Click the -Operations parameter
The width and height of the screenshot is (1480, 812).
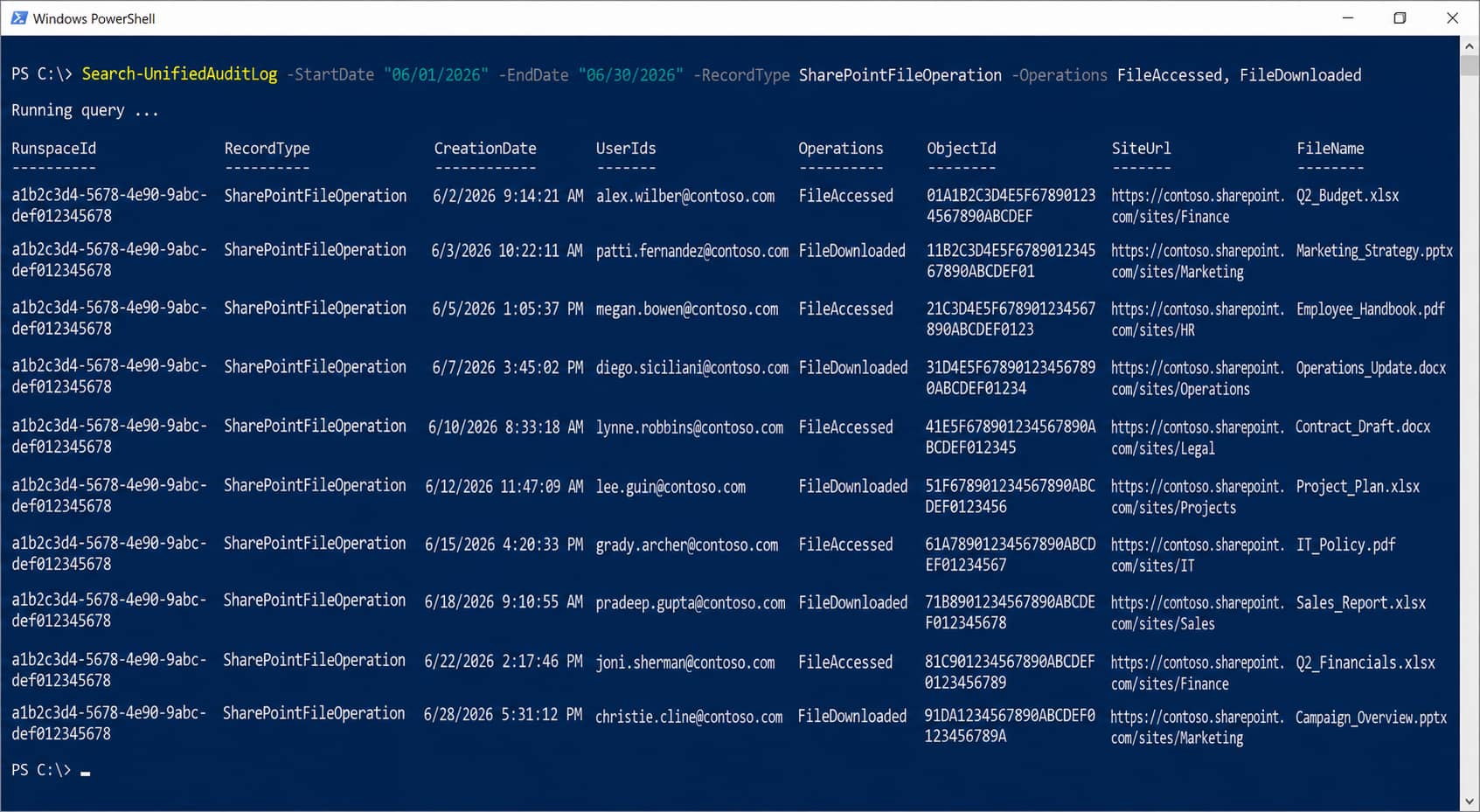pyautogui.click(x=1060, y=75)
